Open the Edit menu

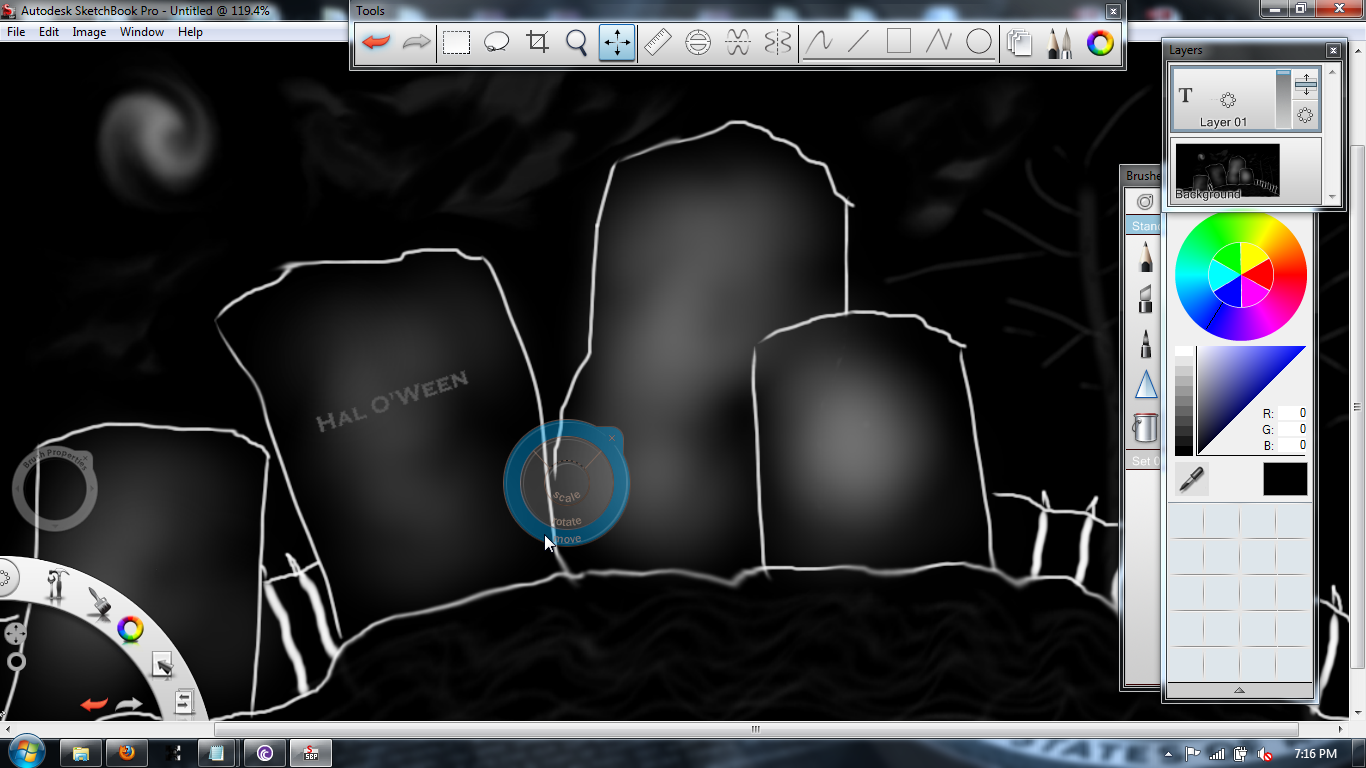click(x=49, y=32)
